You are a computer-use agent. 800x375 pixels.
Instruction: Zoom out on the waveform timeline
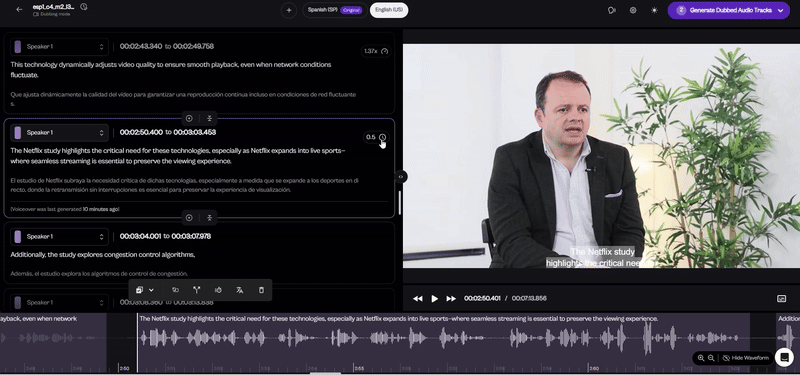click(711, 358)
